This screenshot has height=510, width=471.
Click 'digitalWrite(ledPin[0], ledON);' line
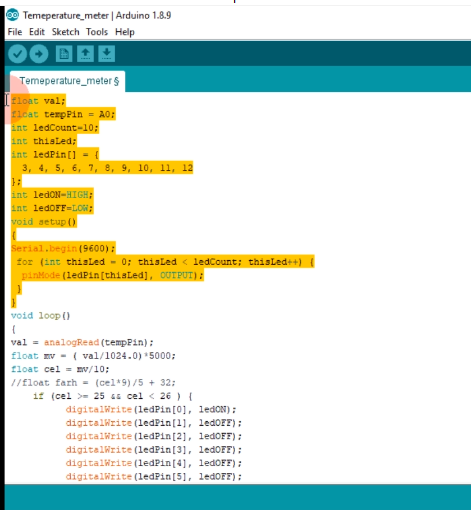151,410
